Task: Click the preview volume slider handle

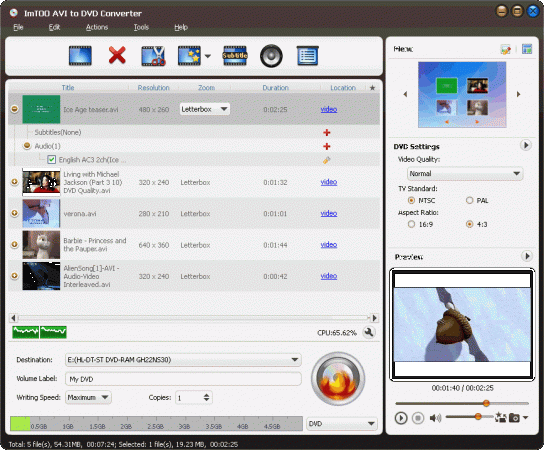Action: tap(478, 416)
